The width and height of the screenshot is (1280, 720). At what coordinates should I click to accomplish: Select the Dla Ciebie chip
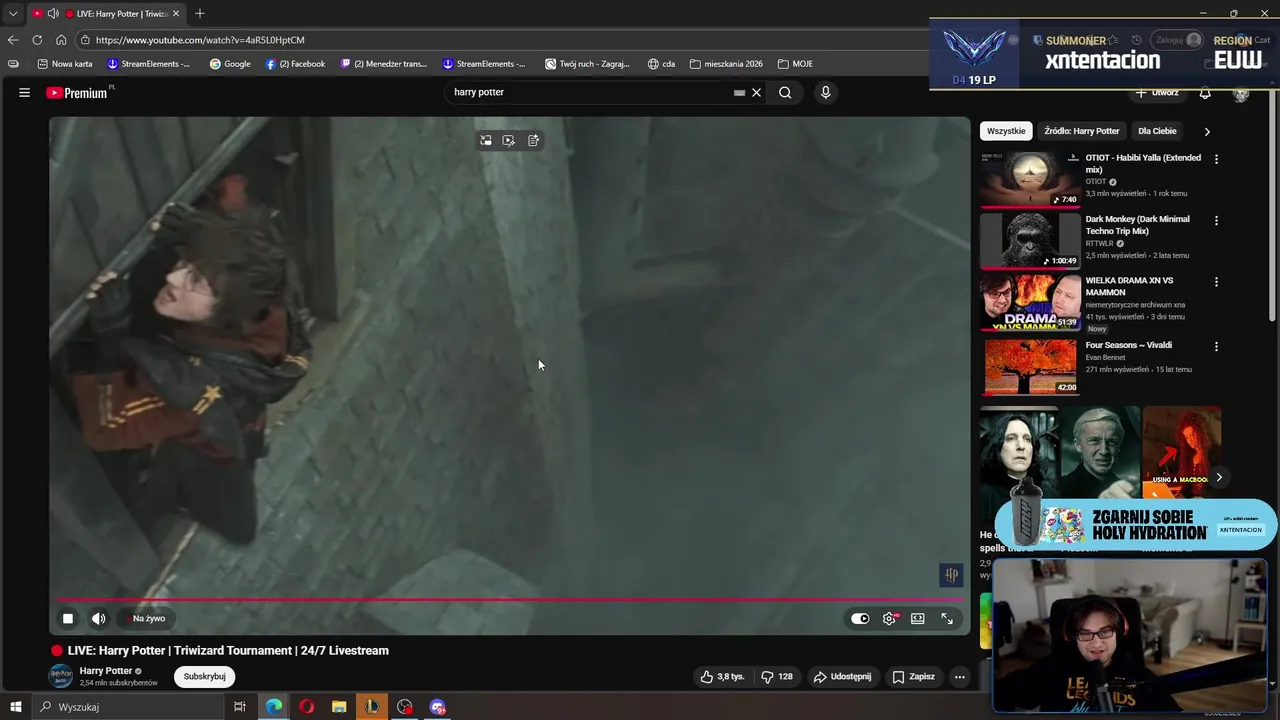(1157, 131)
